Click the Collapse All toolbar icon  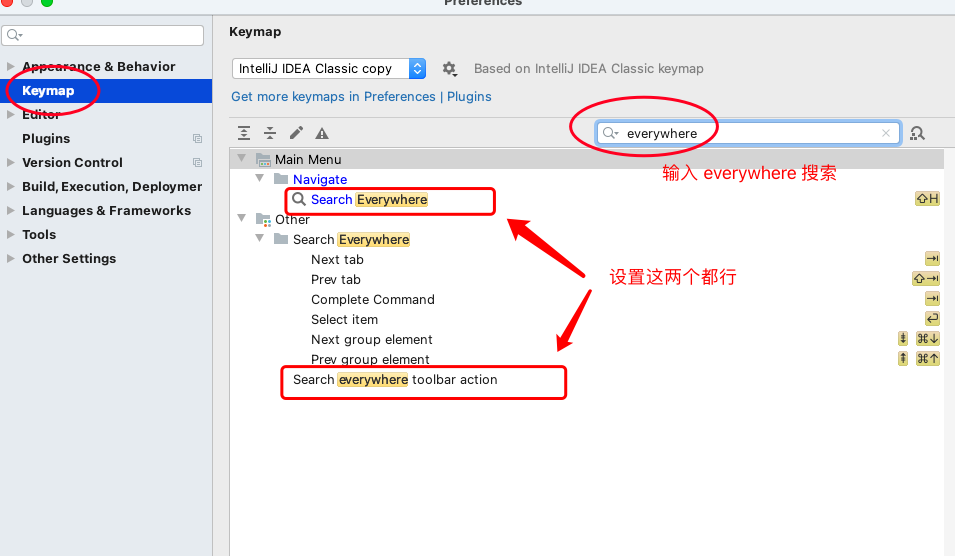(270, 133)
